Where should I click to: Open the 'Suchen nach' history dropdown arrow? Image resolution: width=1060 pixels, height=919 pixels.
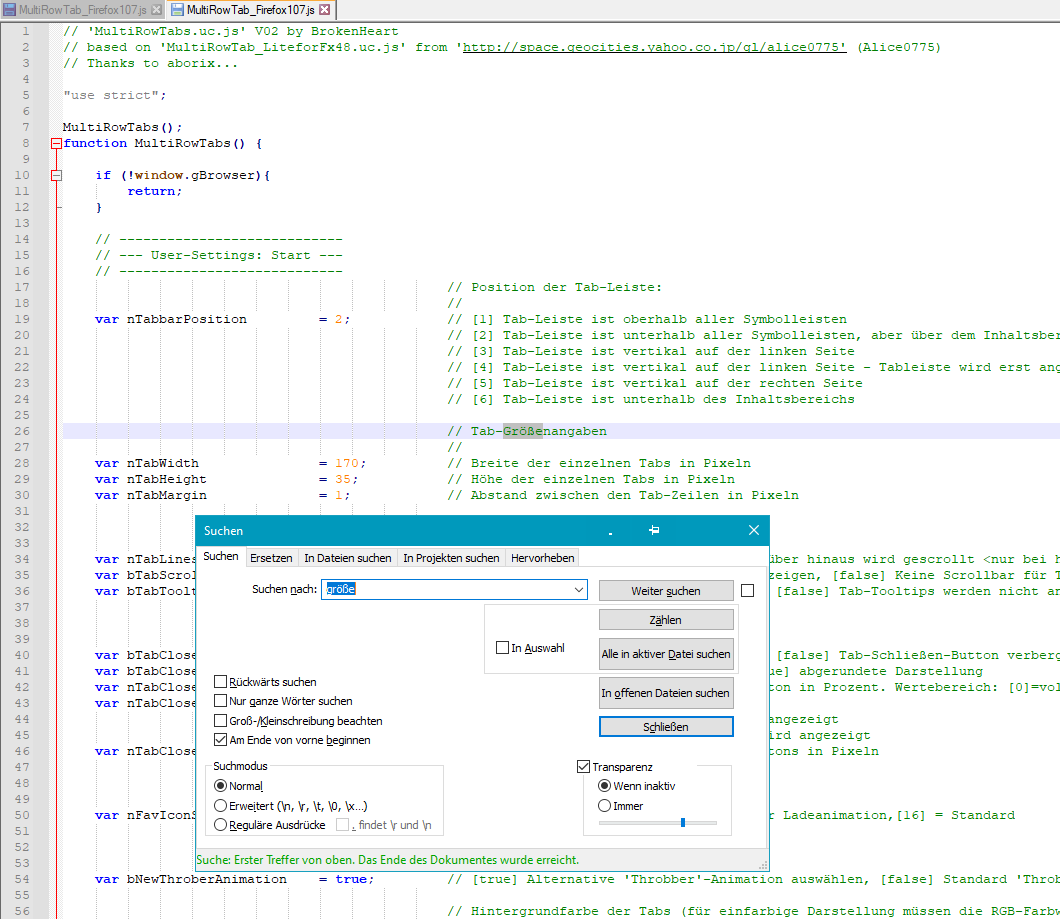(579, 590)
